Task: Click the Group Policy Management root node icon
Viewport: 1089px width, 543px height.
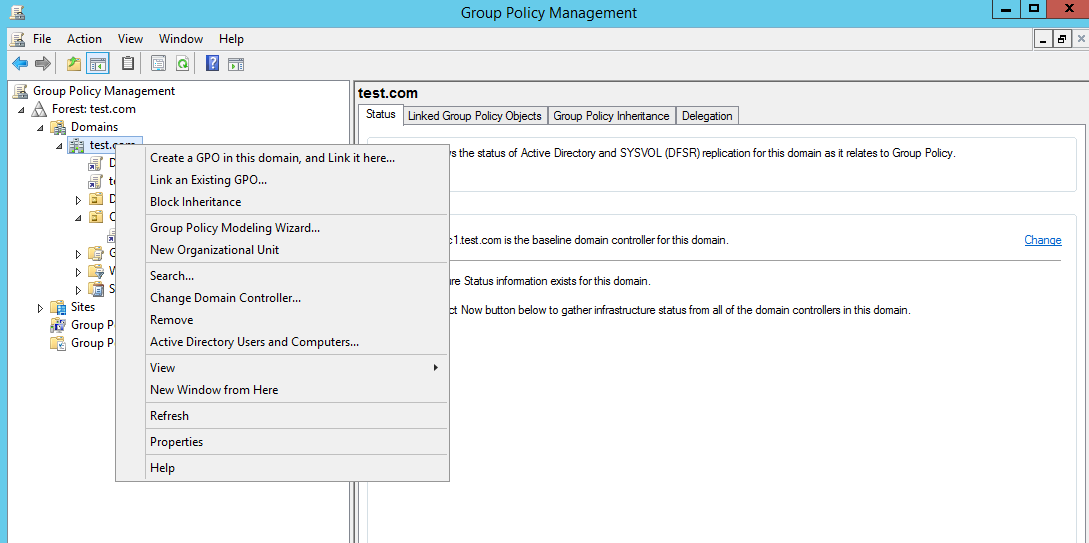Action: (x=21, y=91)
